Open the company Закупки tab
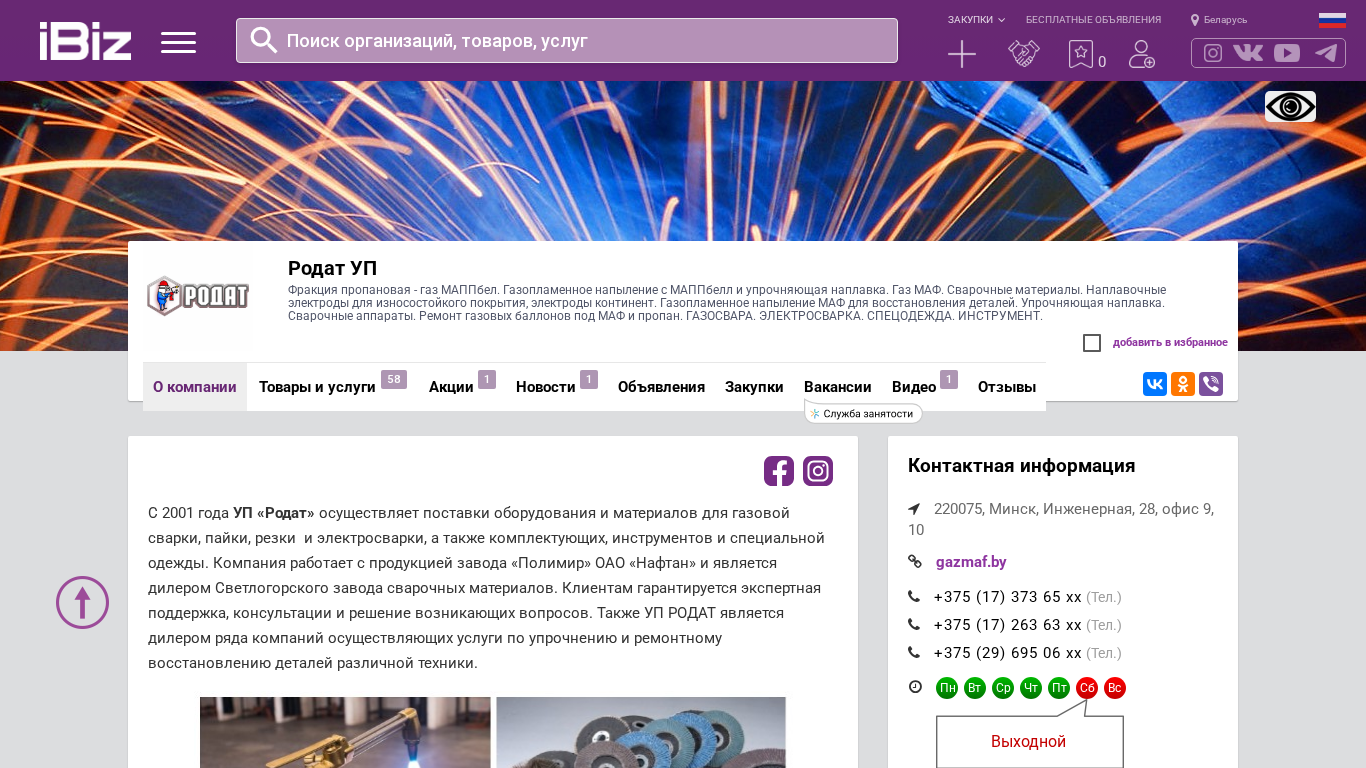 click(754, 387)
